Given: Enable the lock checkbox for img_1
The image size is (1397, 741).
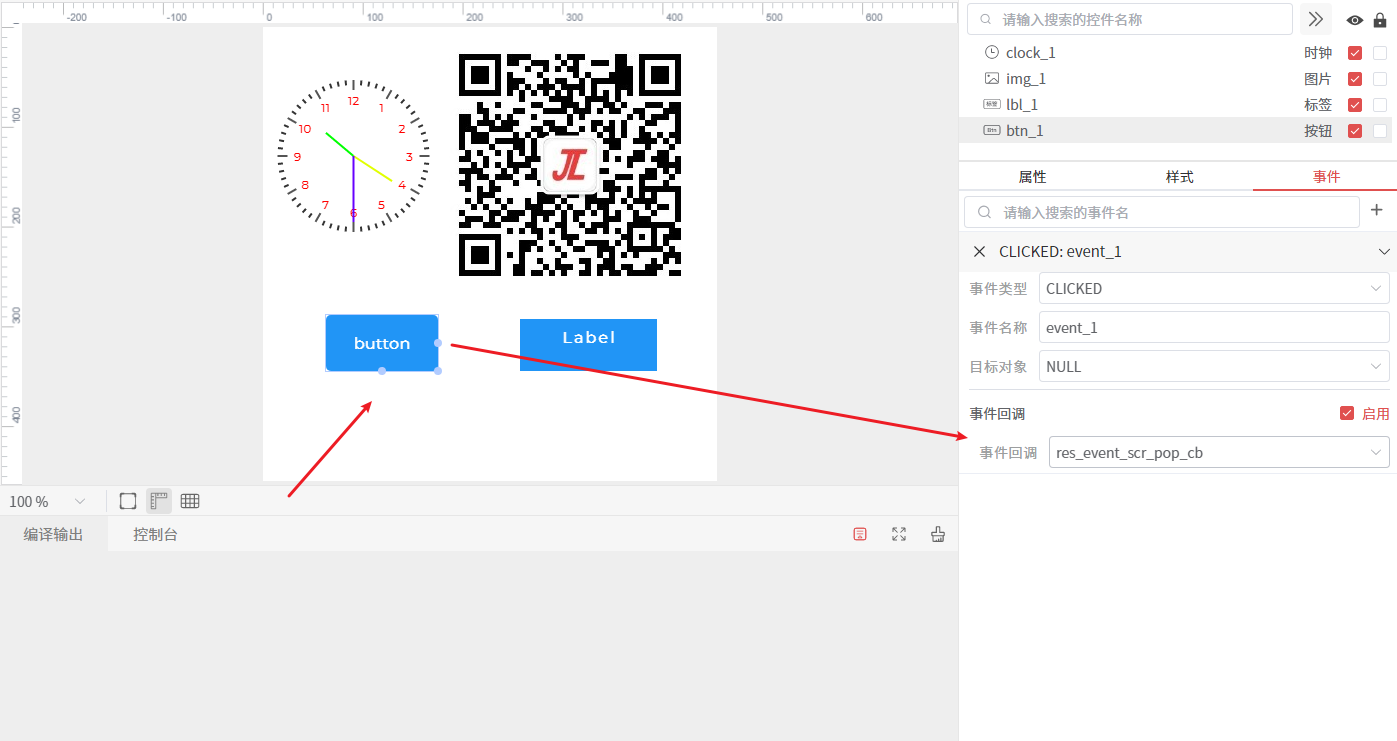Looking at the screenshot, I should [1380, 79].
